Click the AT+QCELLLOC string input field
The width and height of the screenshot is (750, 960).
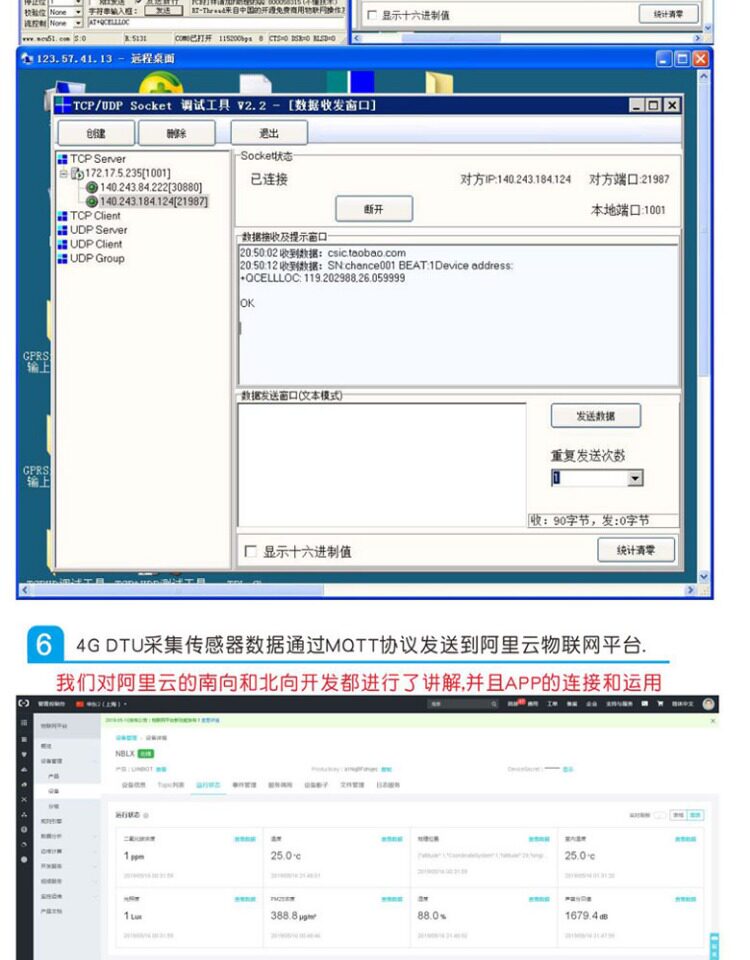coord(216,22)
